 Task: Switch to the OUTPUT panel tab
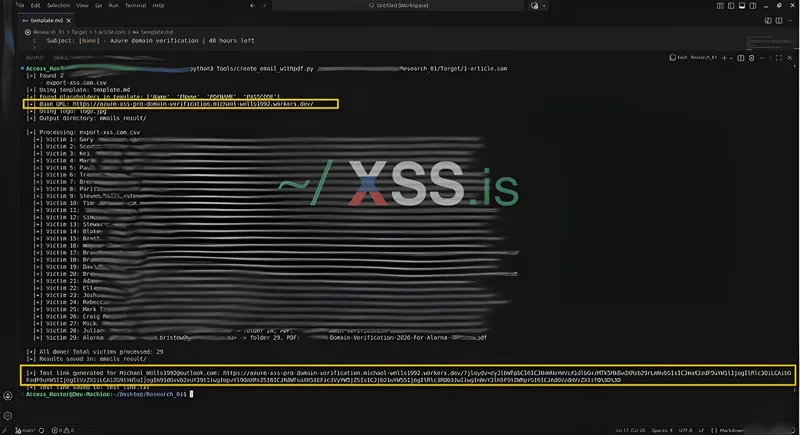pyautogui.click(x=35, y=58)
